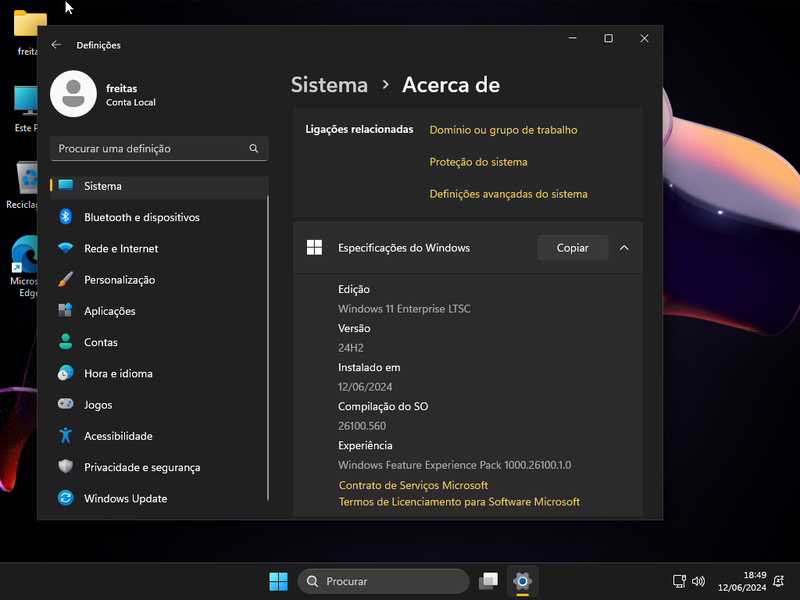Collapse the Especificações do Windows section chevron

[x=624, y=247]
